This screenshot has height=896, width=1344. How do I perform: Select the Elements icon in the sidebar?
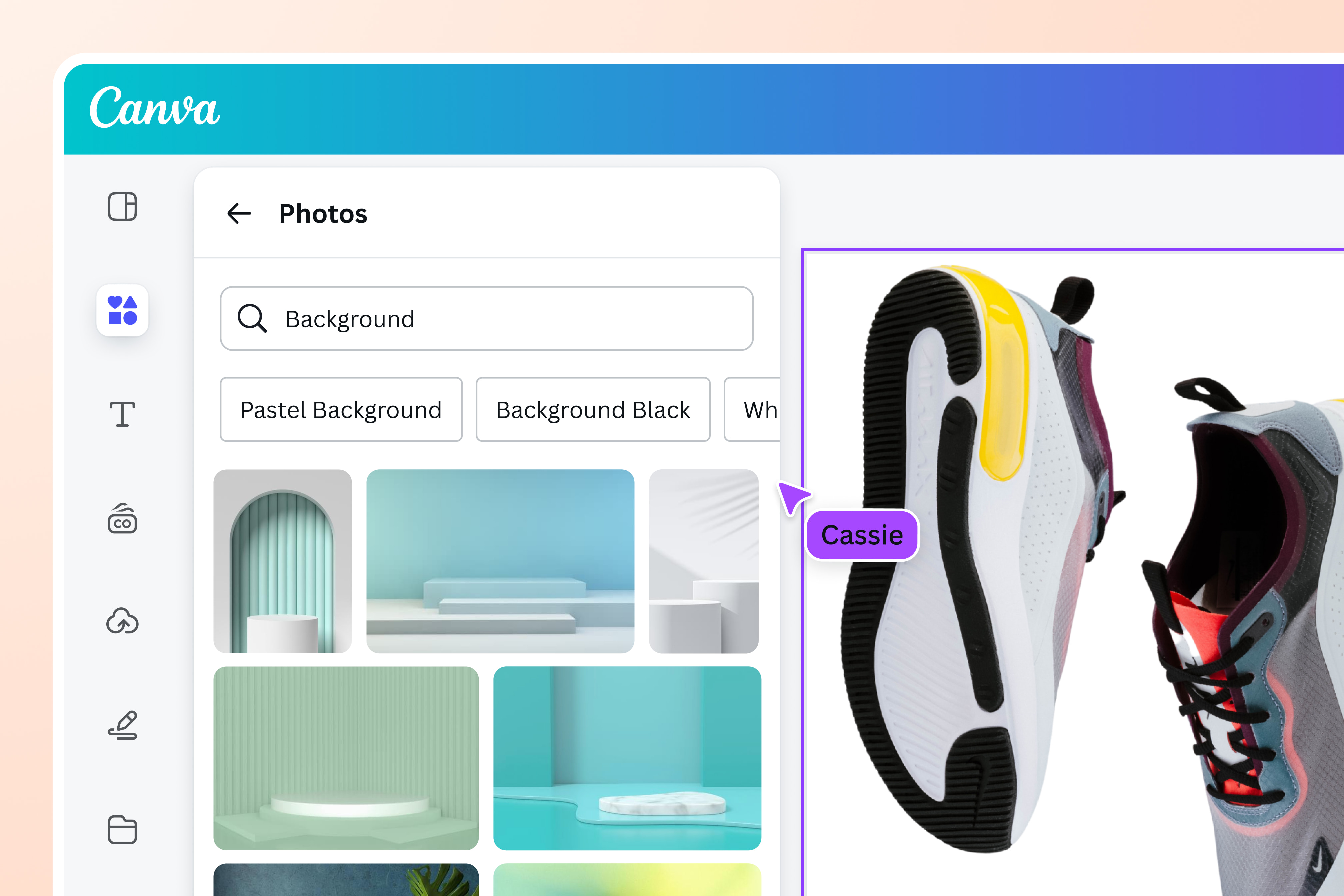pos(122,312)
